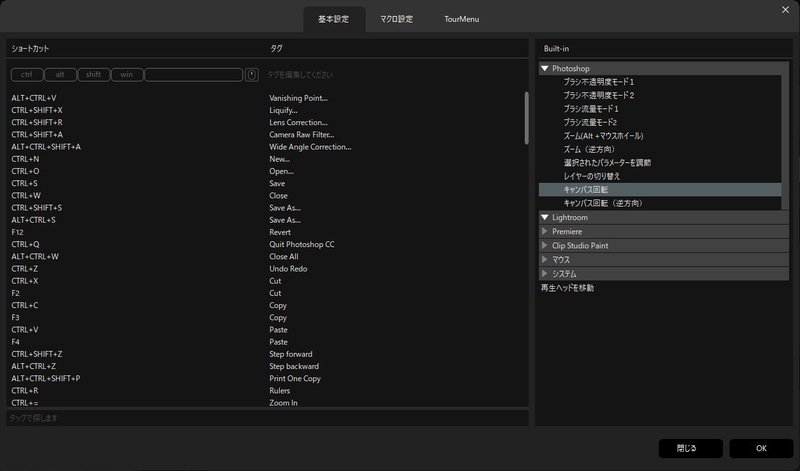Collapse the Photoshop group
800x471 pixels.
(545, 68)
